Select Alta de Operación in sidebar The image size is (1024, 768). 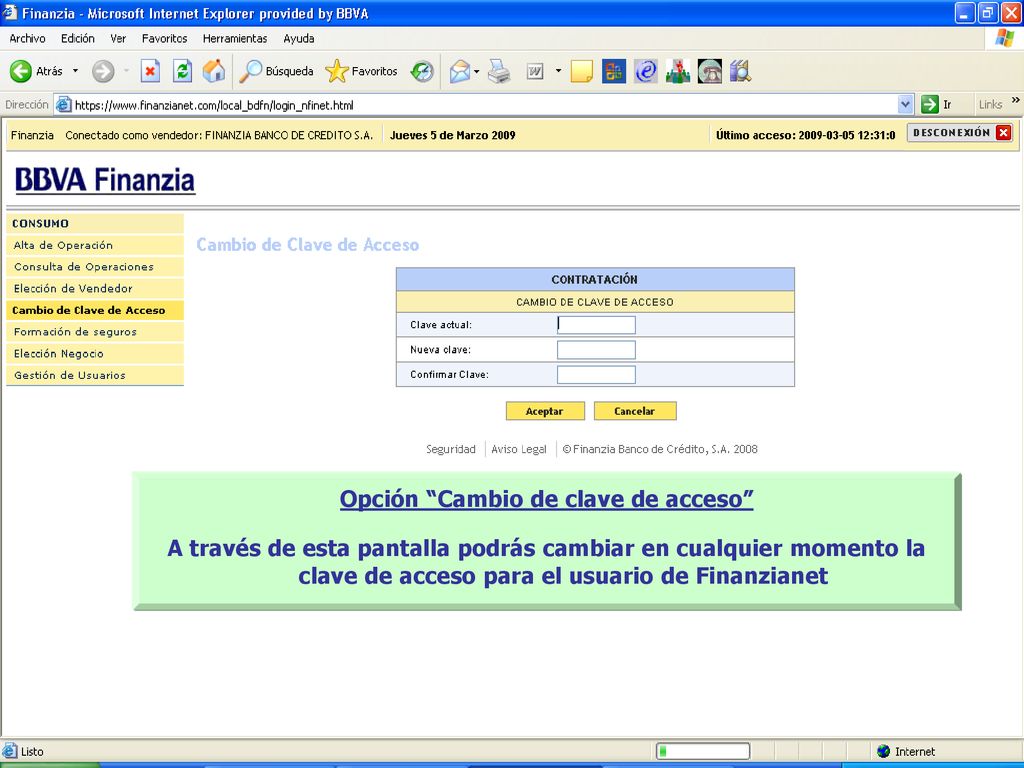(95, 246)
